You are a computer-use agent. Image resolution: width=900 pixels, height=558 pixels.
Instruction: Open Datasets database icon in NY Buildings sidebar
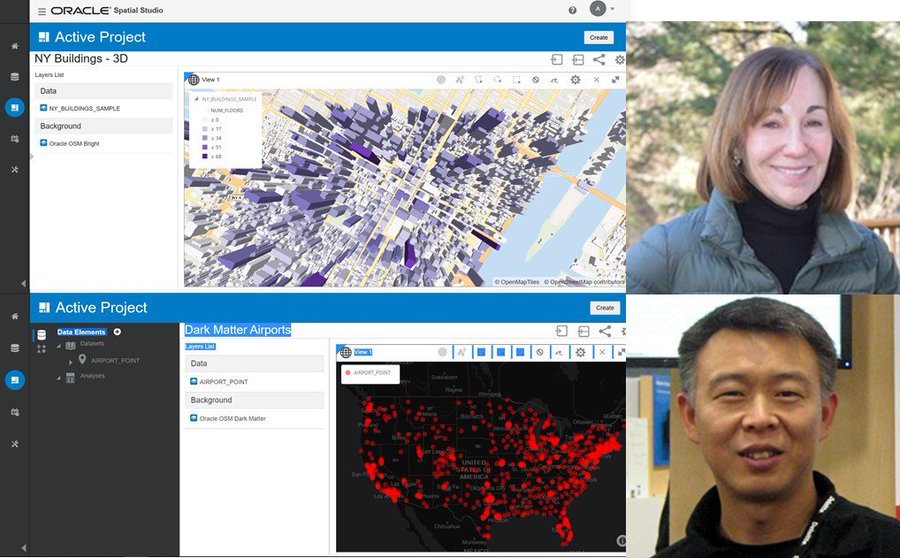click(15, 77)
